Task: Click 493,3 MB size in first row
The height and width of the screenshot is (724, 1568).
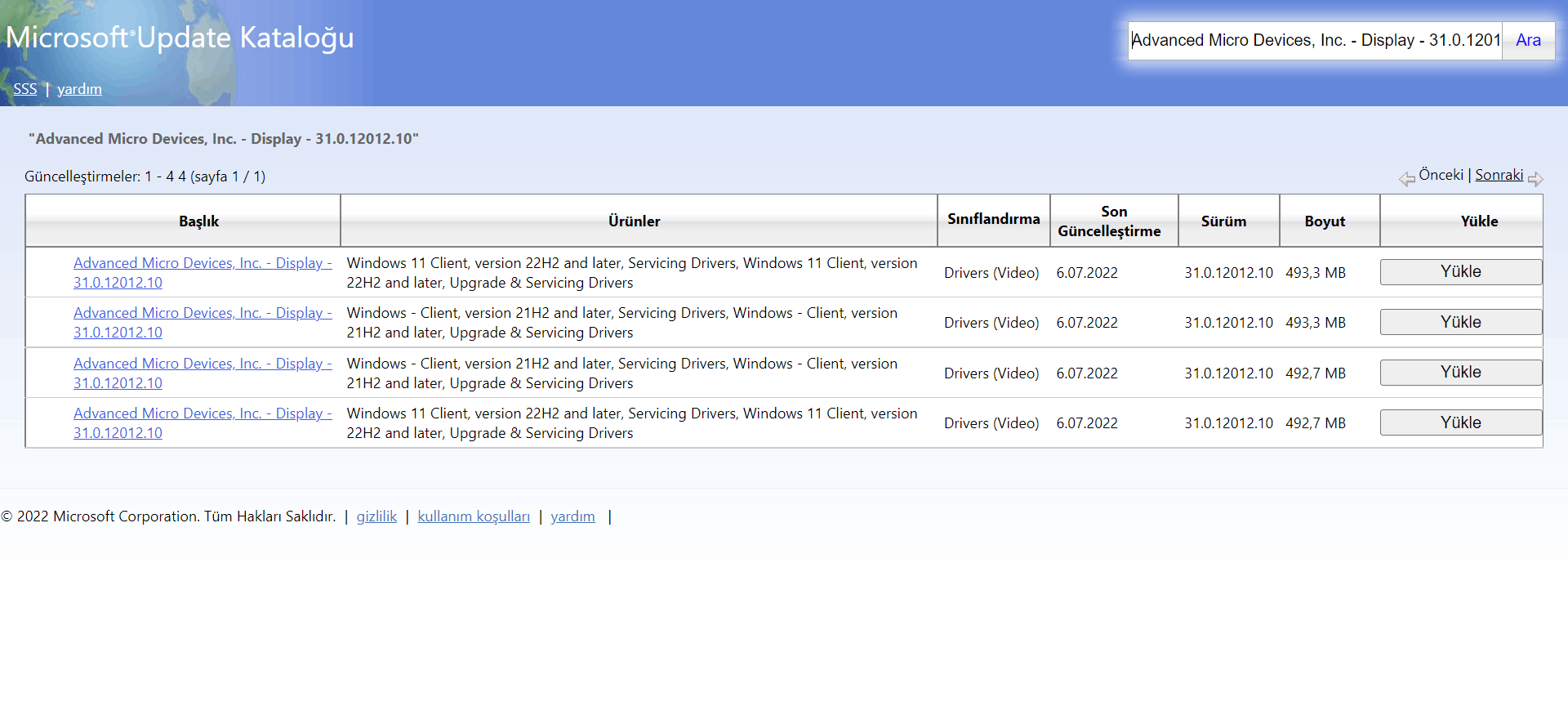Action: (x=1316, y=273)
